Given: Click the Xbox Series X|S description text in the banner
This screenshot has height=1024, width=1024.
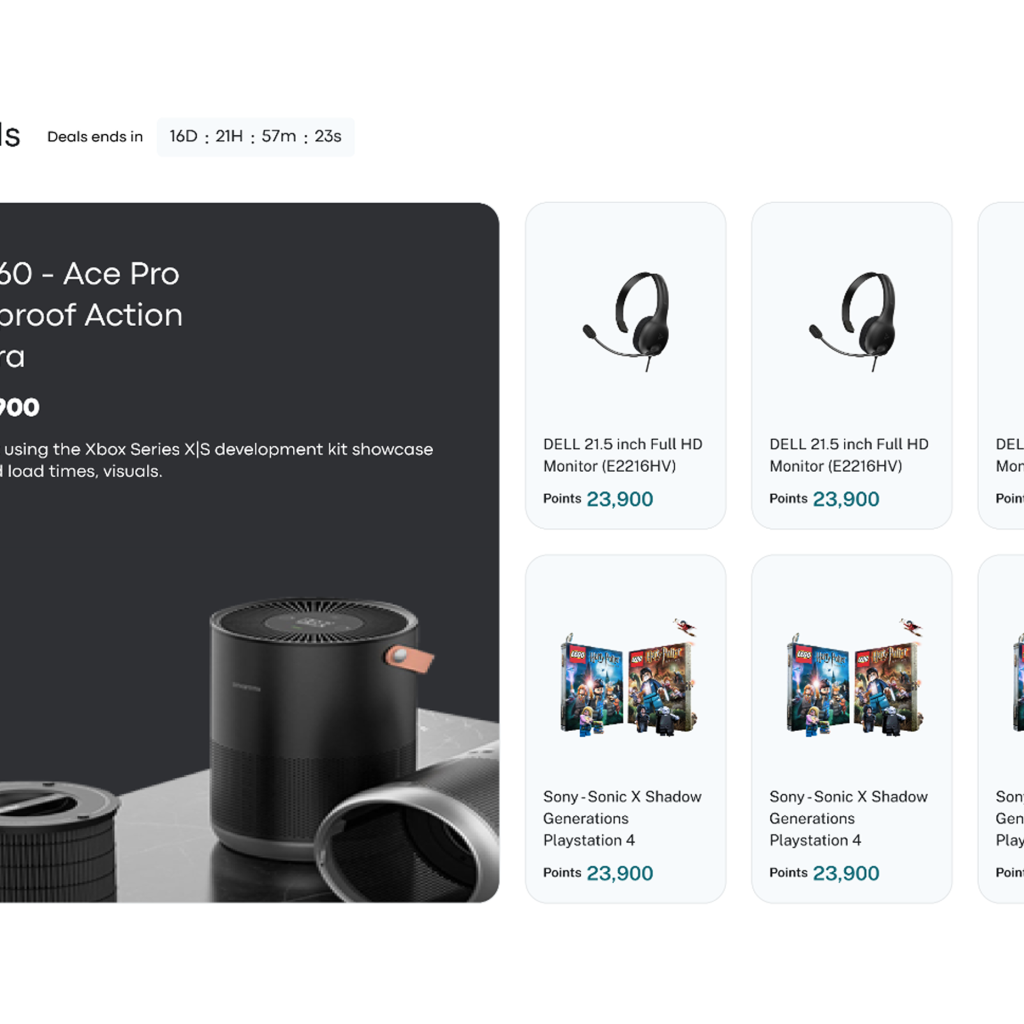Looking at the screenshot, I should (215, 460).
